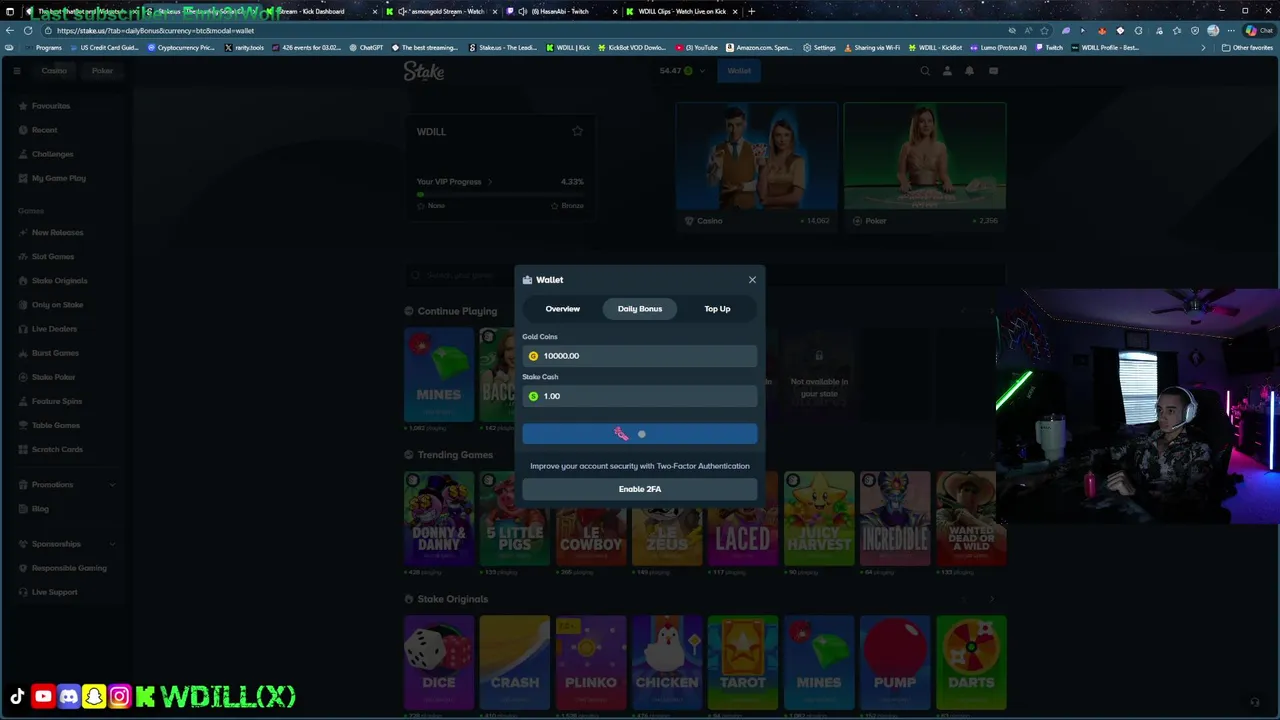
Task: Open Responsible Gaming in sidebar
Action: (x=68, y=568)
